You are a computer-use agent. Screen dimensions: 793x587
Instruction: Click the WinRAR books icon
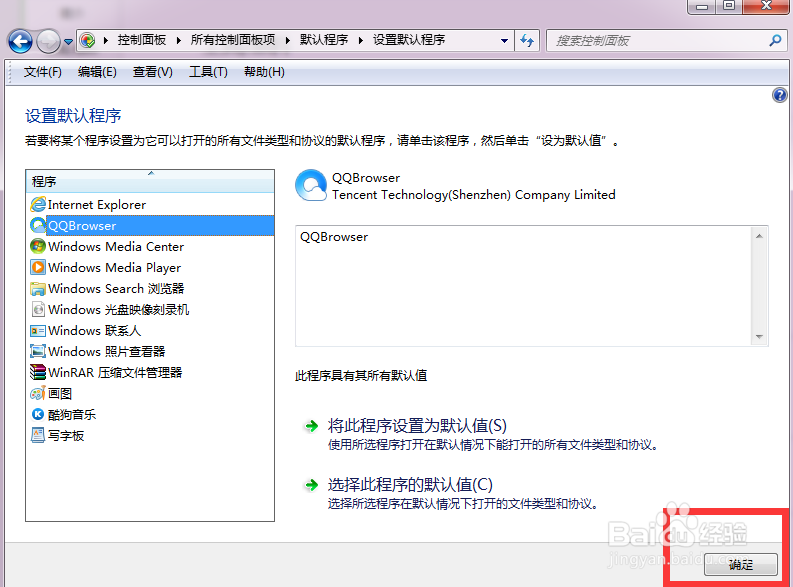point(38,372)
